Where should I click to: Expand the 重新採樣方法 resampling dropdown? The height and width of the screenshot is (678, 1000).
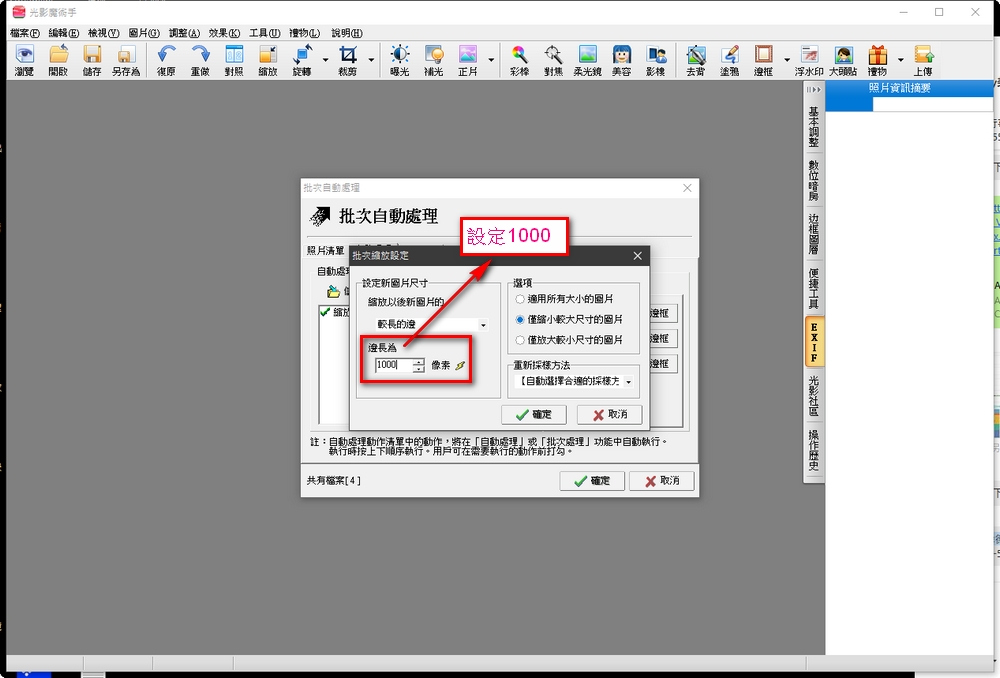[628, 382]
